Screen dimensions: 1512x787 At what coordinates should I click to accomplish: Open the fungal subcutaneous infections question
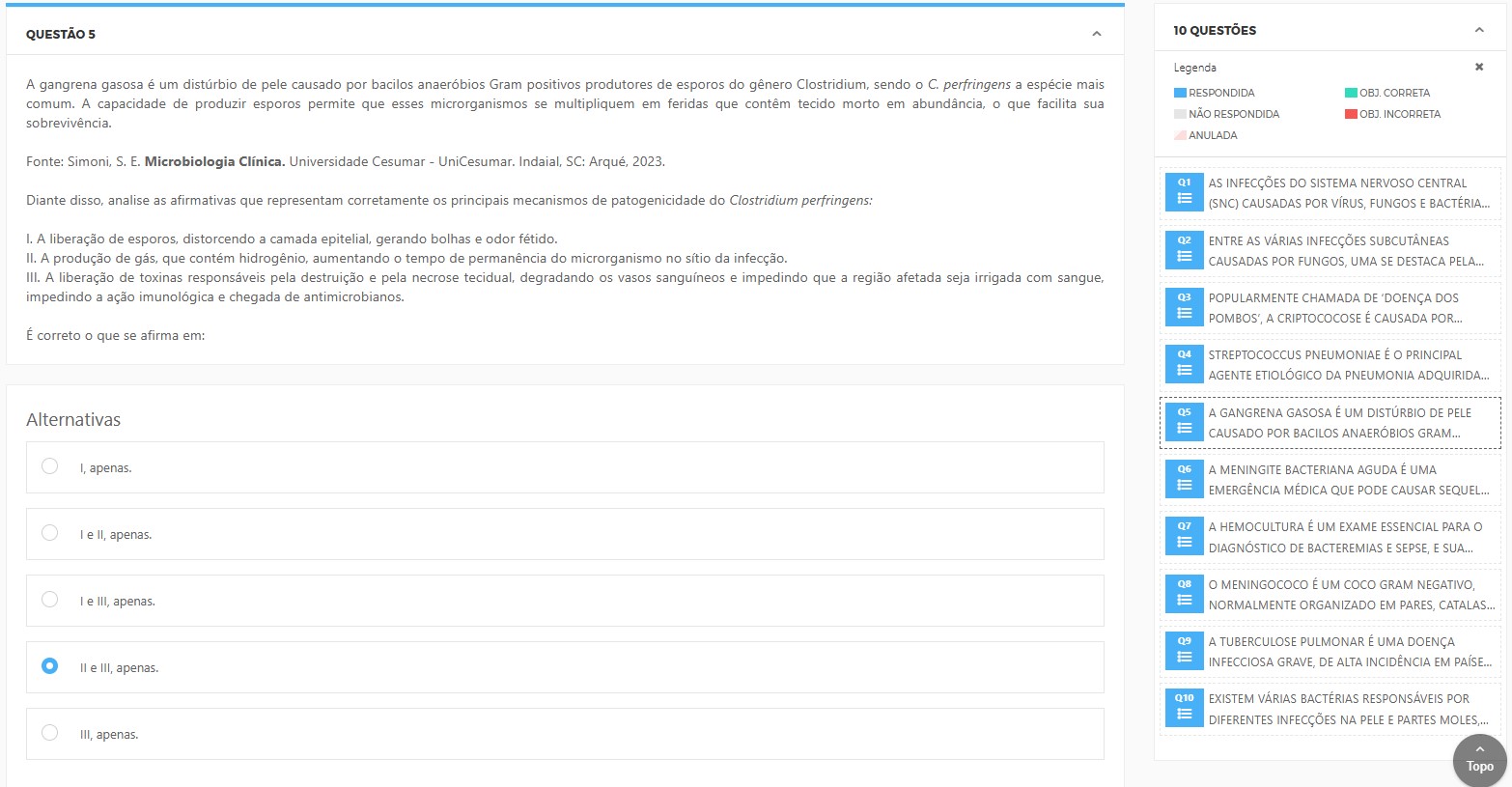[x=1348, y=251]
